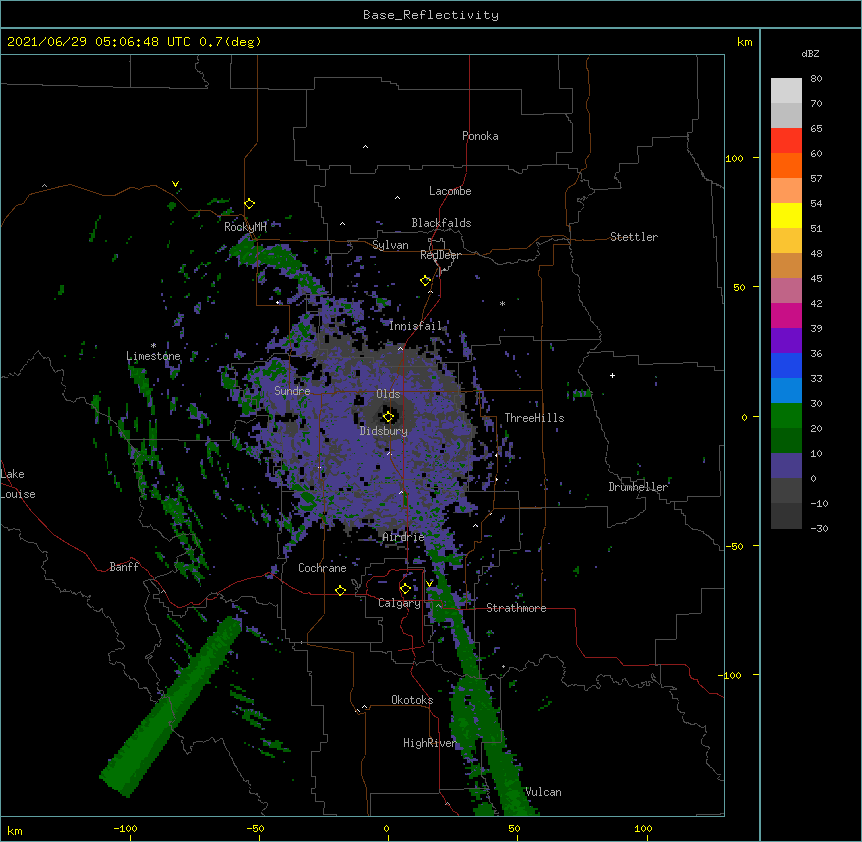The image size is (862, 842).
Task: Click the Drumheller label
Action: tap(638, 487)
